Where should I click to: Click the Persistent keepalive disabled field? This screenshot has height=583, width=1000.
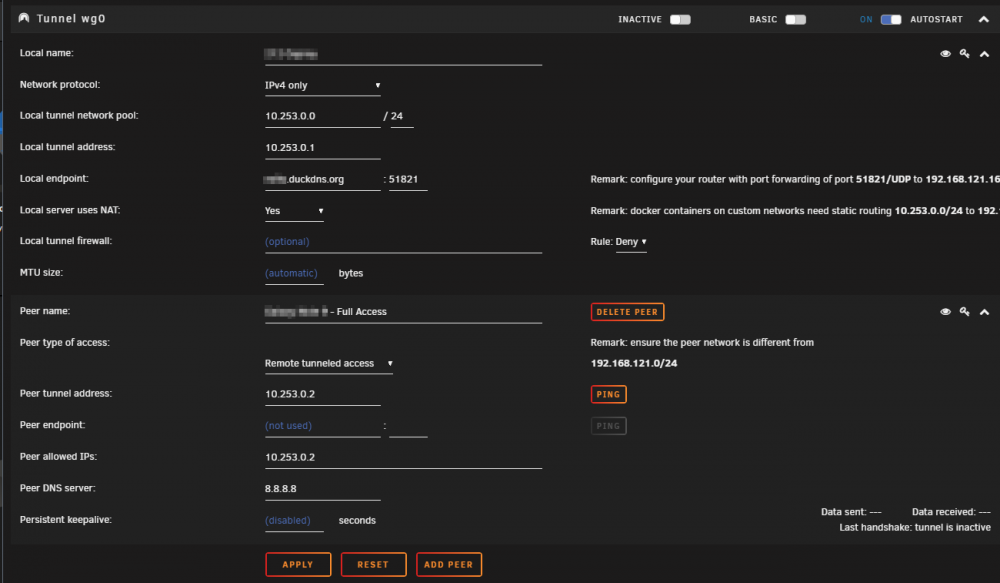tap(294, 521)
